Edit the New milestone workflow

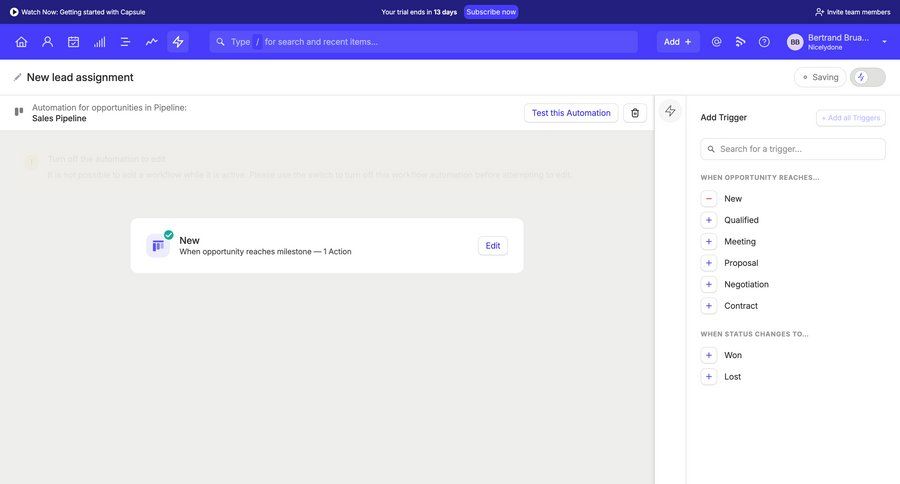point(492,246)
